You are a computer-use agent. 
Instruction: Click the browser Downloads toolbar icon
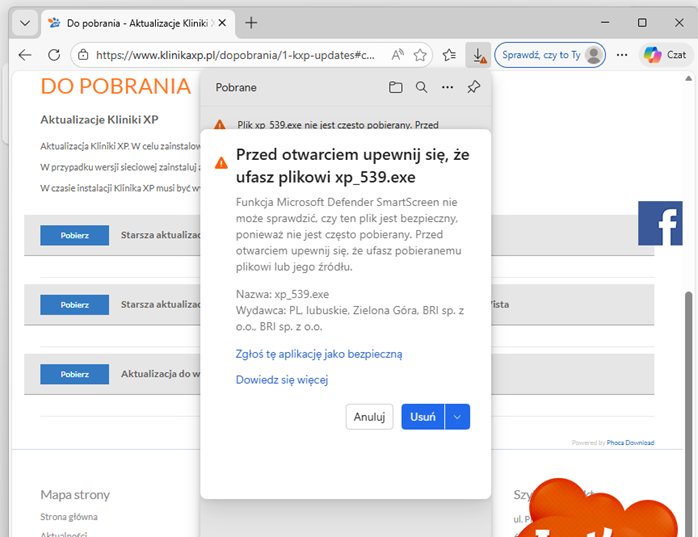[479, 55]
